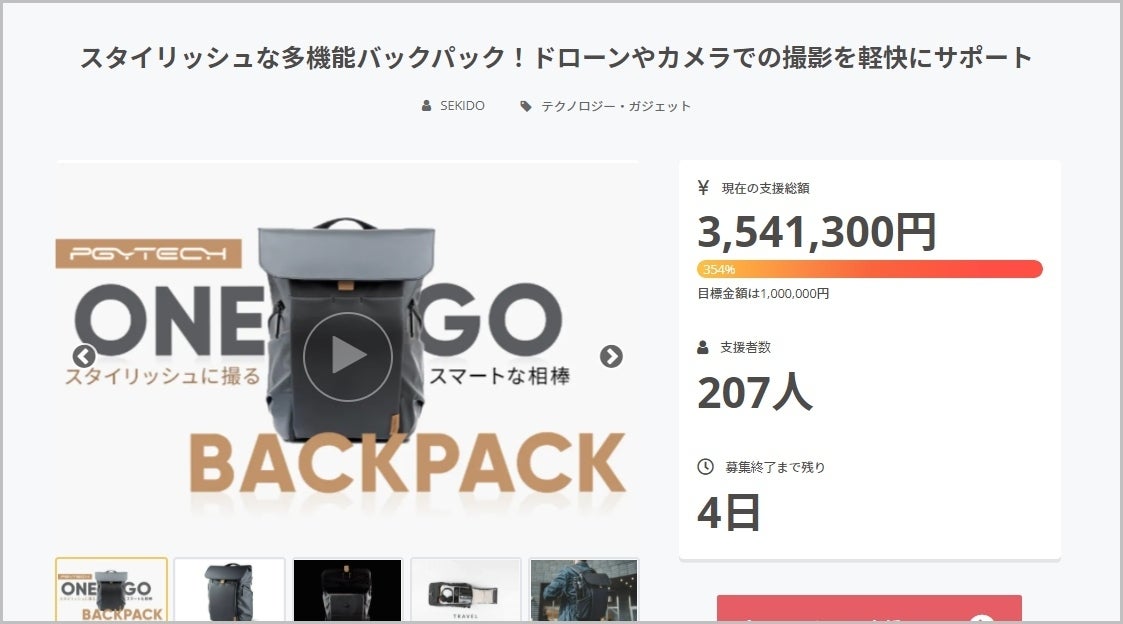The width and height of the screenshot is (1123, 624).
Task: Play the ONE GO backpack video
Action: click(347, 357)
